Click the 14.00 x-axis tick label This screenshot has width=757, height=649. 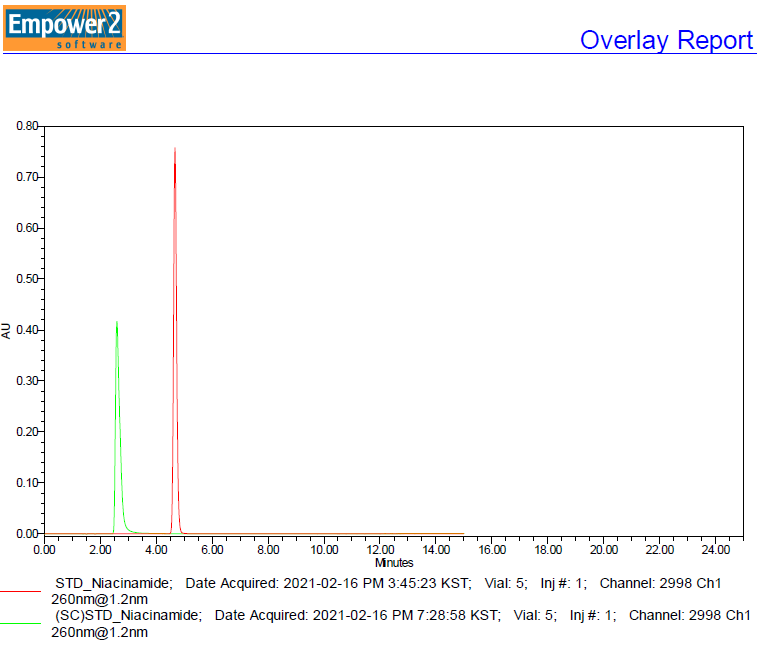[x=436, y=550]
